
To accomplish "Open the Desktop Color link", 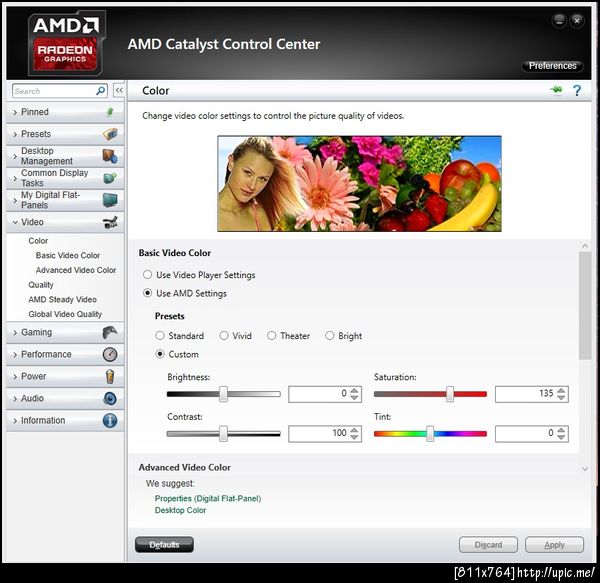I will tap(180, 510).
